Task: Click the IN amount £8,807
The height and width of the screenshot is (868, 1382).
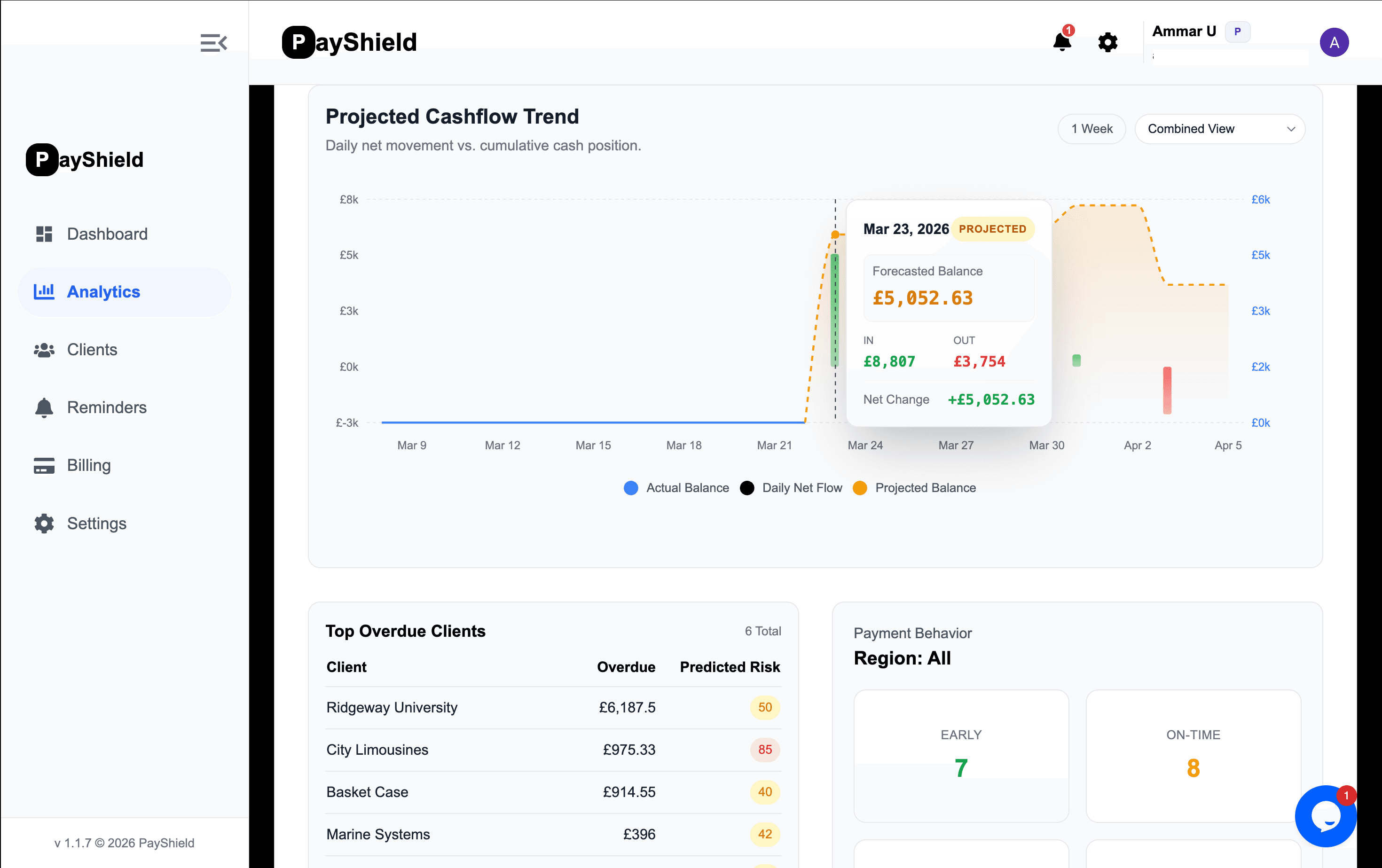Action: pyautogui.click(x=889, y=361)
